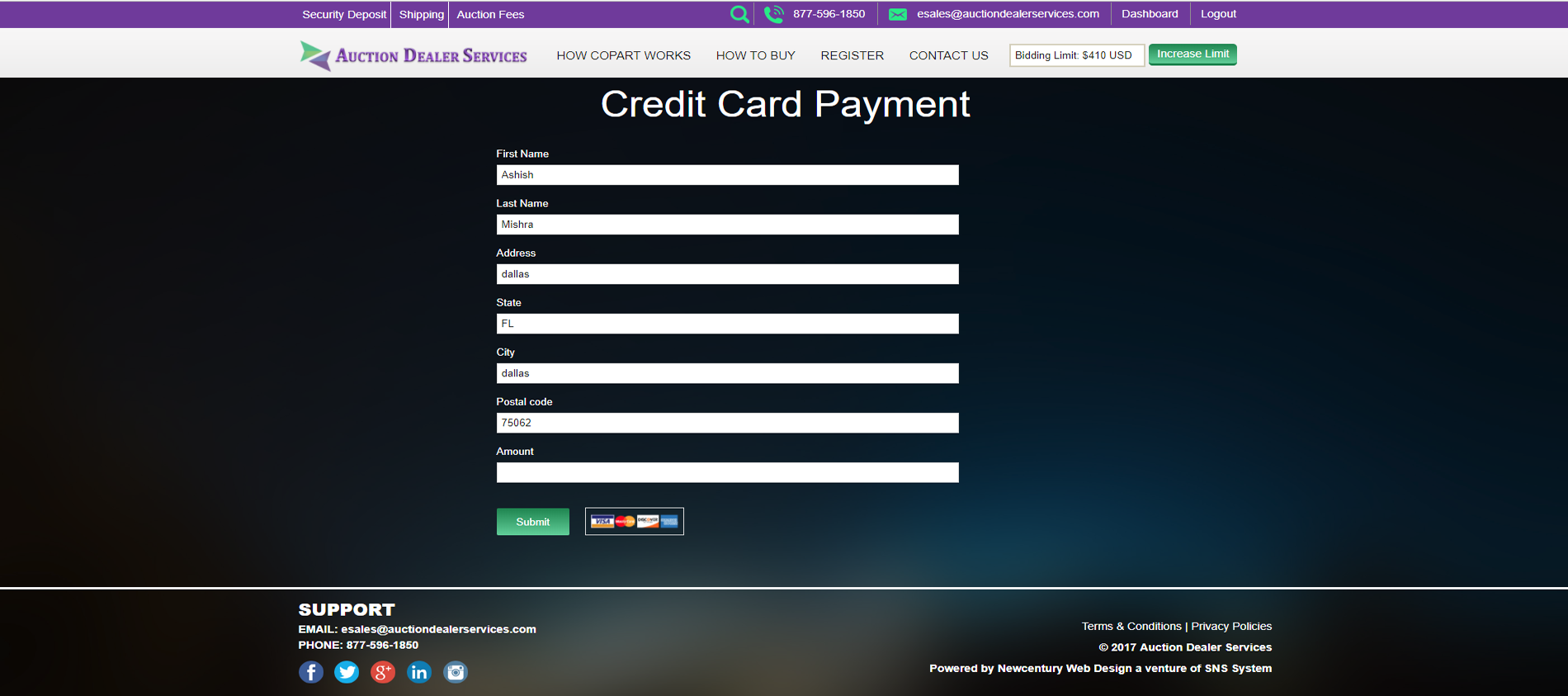
Task: Open the Instagram social icon
Action: (456, 672)
